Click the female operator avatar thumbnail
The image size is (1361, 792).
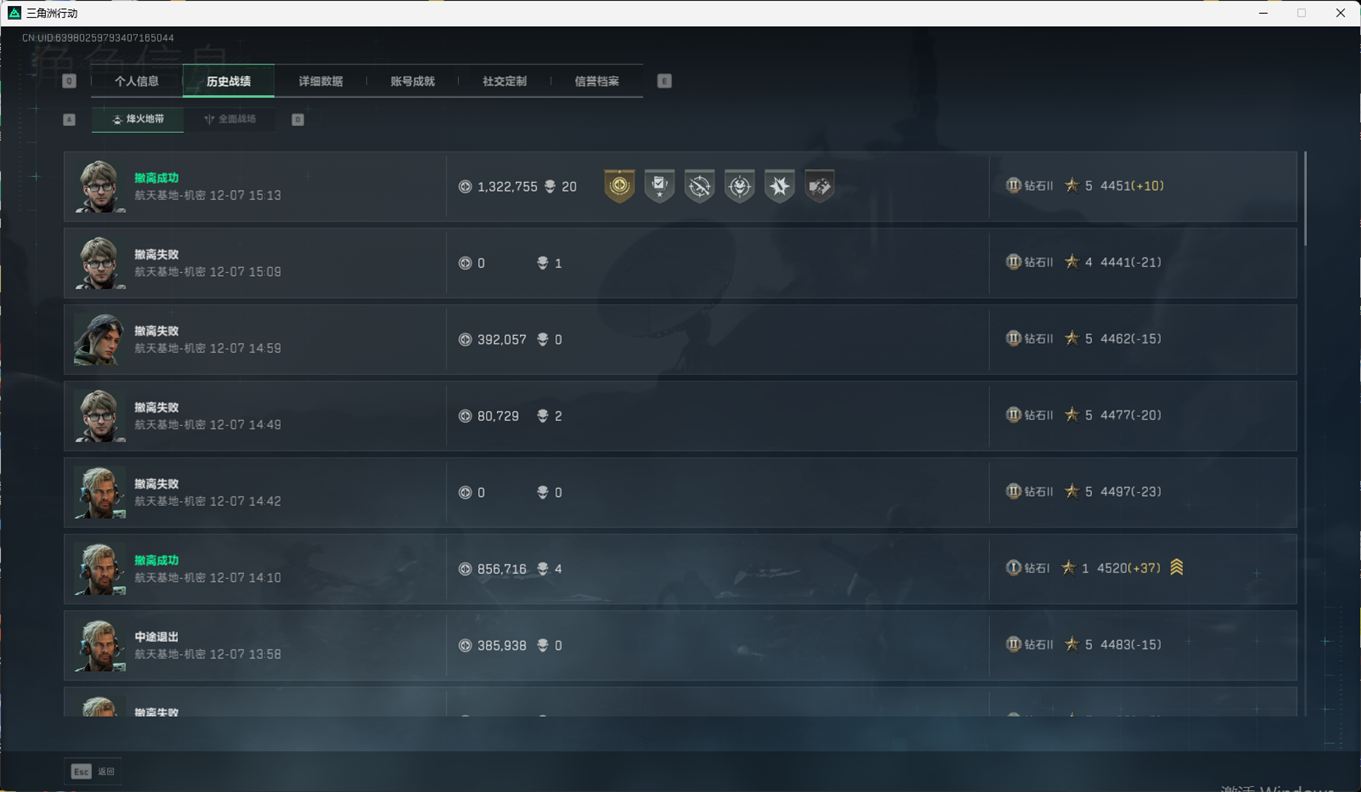tap(100, 340)
